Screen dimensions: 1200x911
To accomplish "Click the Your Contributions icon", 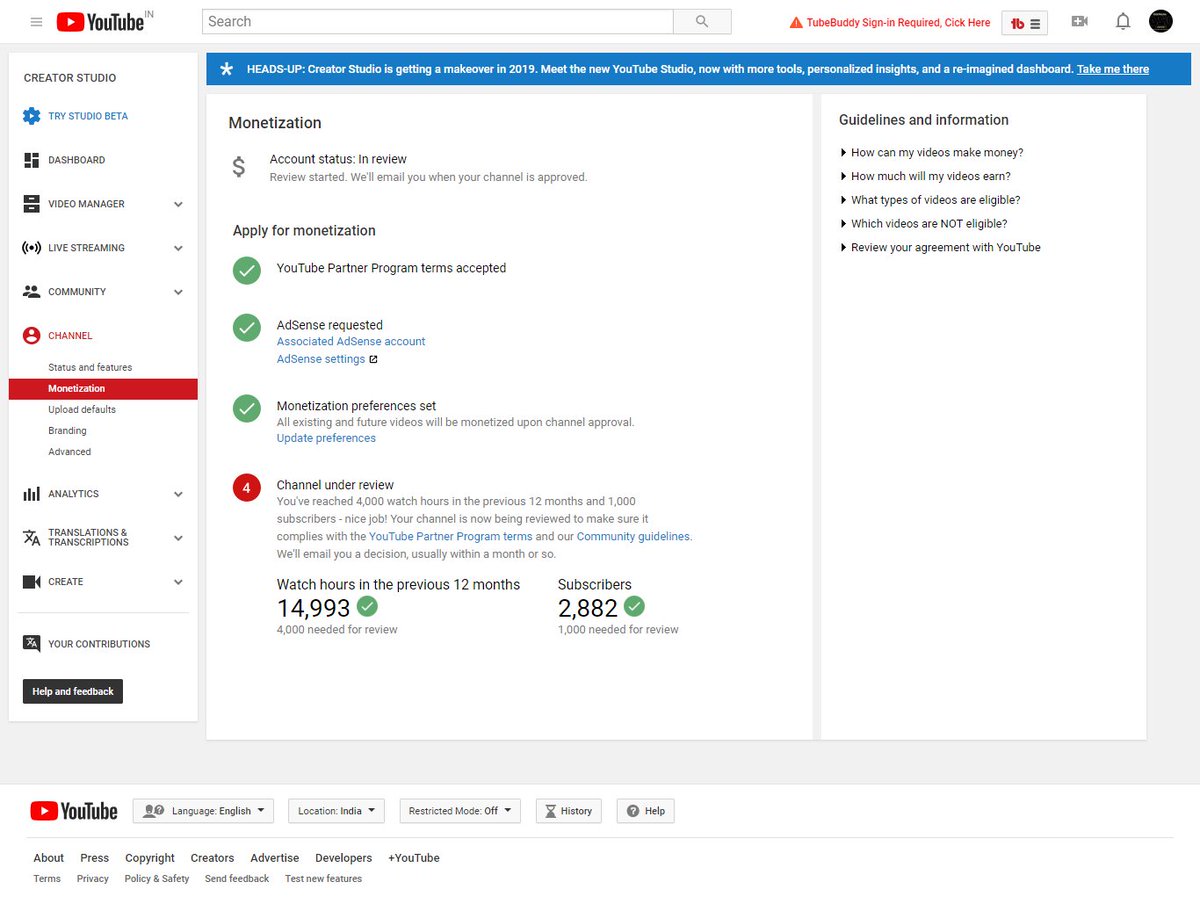I will click(x=31, y=643).
